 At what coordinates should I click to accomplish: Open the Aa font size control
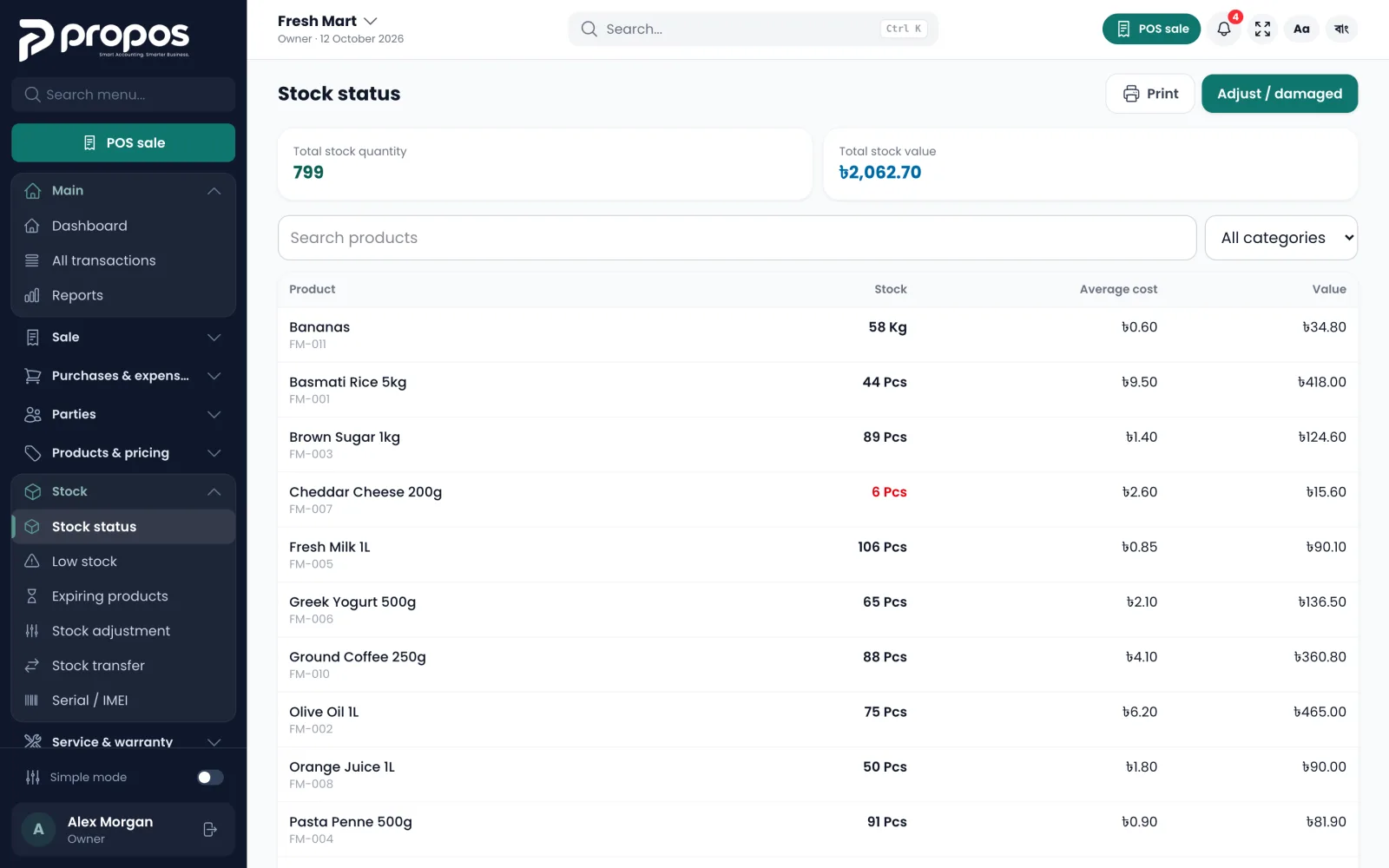click(x=1301, y=29)
